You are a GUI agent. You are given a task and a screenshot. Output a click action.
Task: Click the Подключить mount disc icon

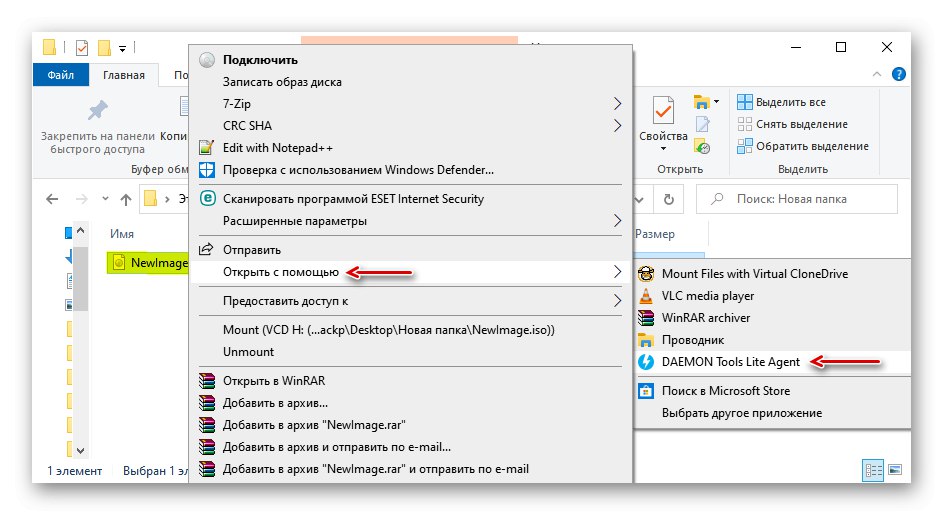[x=207, y=60]
